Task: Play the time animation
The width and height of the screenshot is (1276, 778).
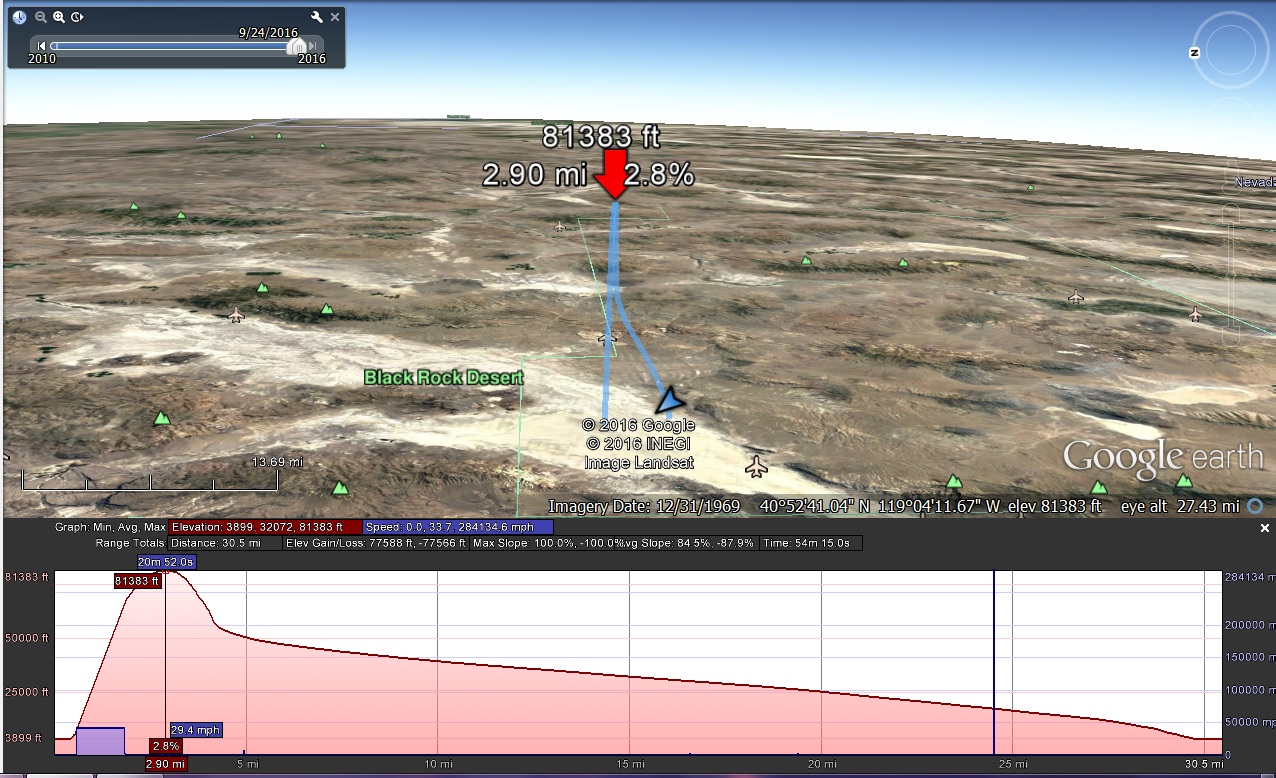Action: (x=77, y=17)
